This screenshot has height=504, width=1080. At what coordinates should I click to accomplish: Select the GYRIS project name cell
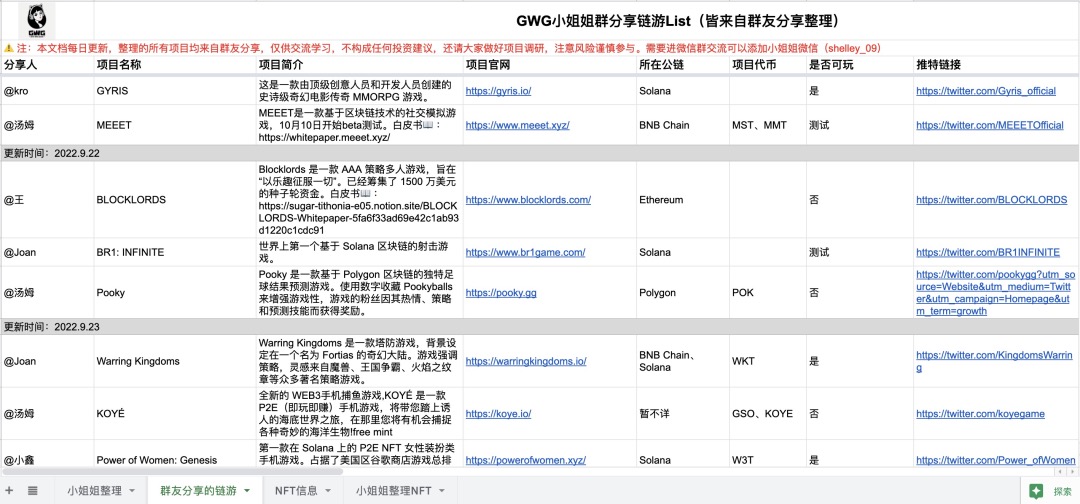pyautogui.click(x=174, y=91)
